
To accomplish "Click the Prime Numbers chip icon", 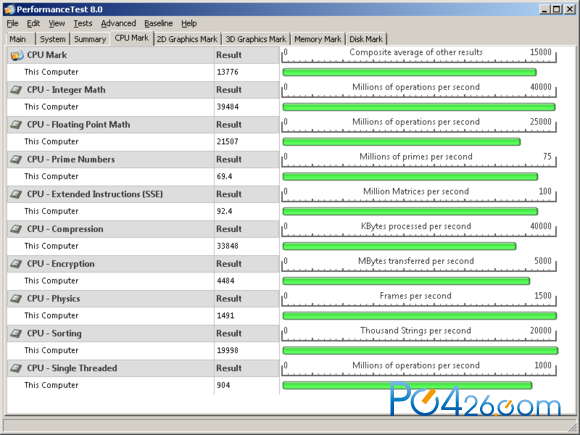I will (x=16, y=159).
